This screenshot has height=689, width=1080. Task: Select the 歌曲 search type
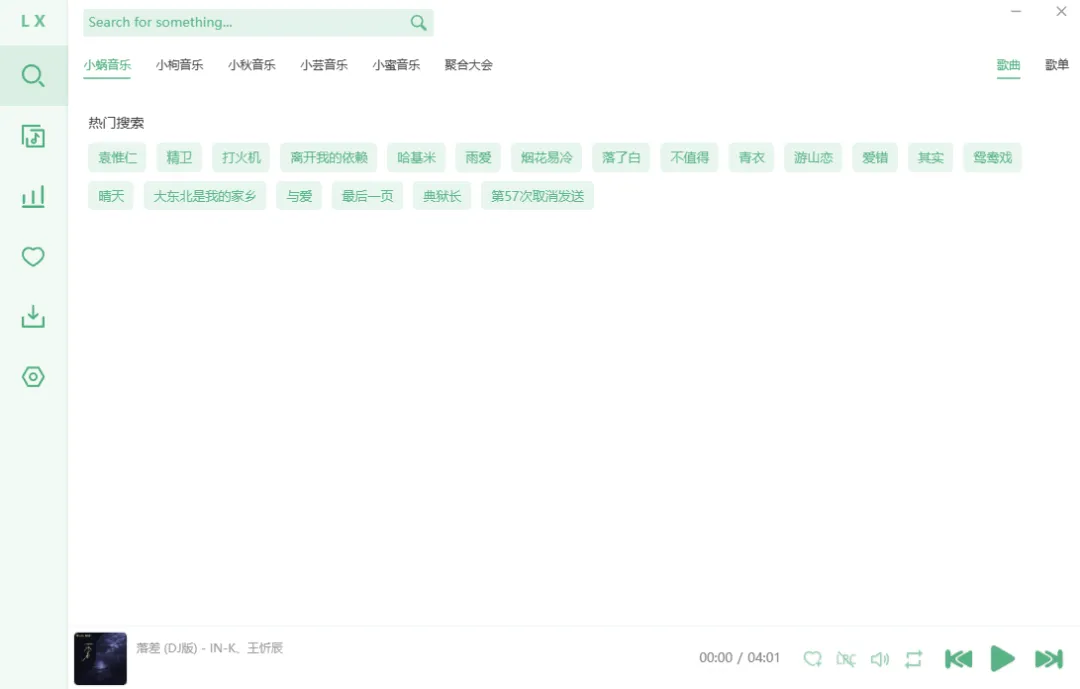pos(1008,65)
